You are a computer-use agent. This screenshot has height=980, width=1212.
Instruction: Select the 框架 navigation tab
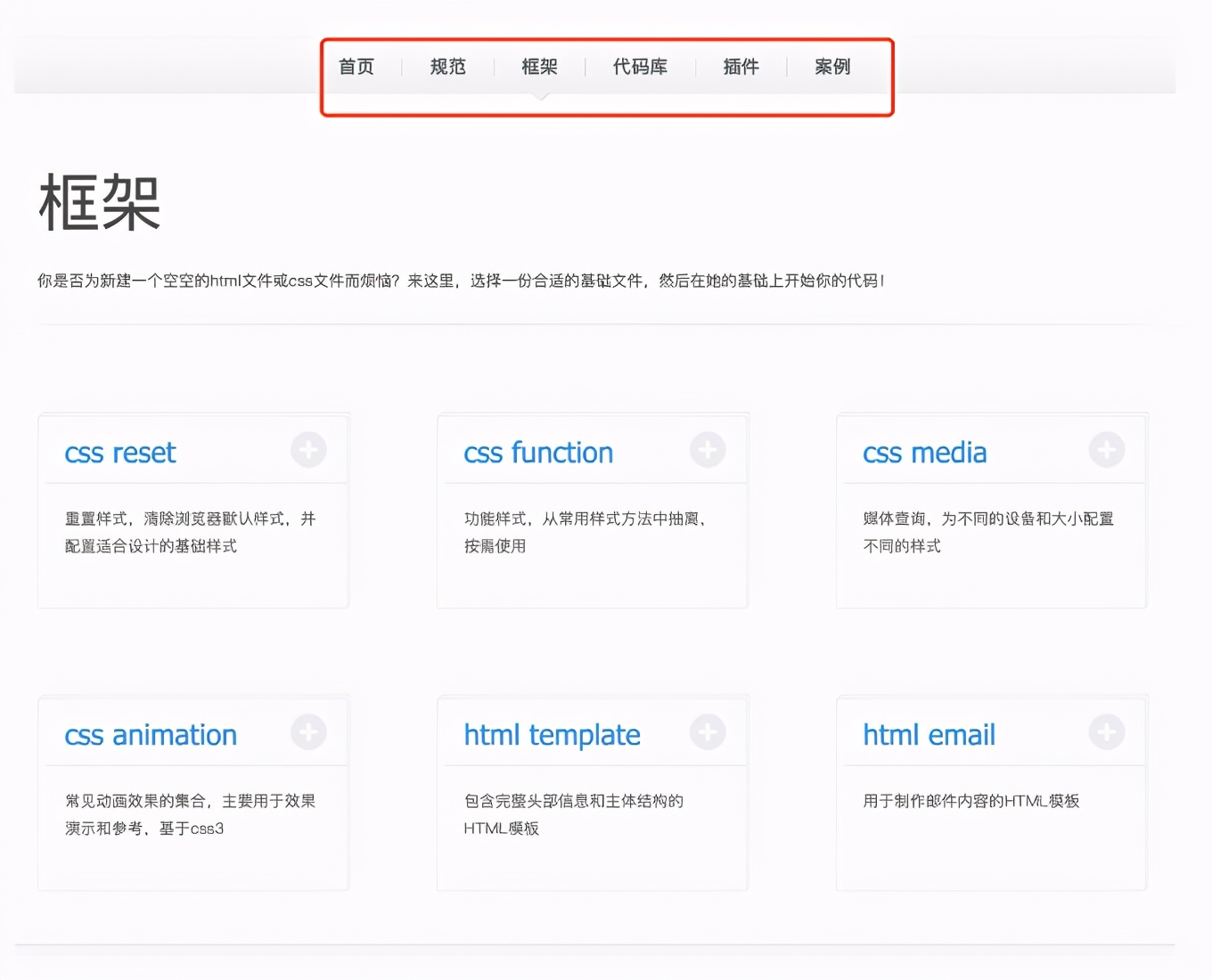point(539,67)
